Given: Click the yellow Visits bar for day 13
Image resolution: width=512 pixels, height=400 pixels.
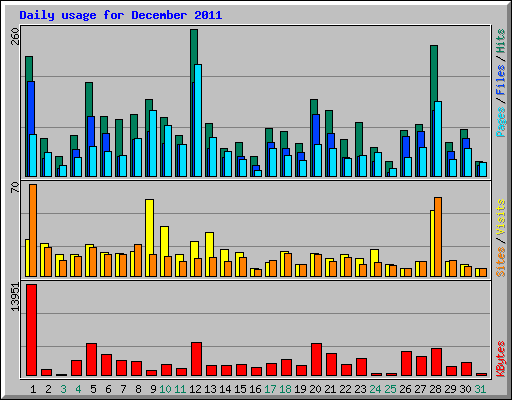Looking at the screenshot, I should 210,245.
